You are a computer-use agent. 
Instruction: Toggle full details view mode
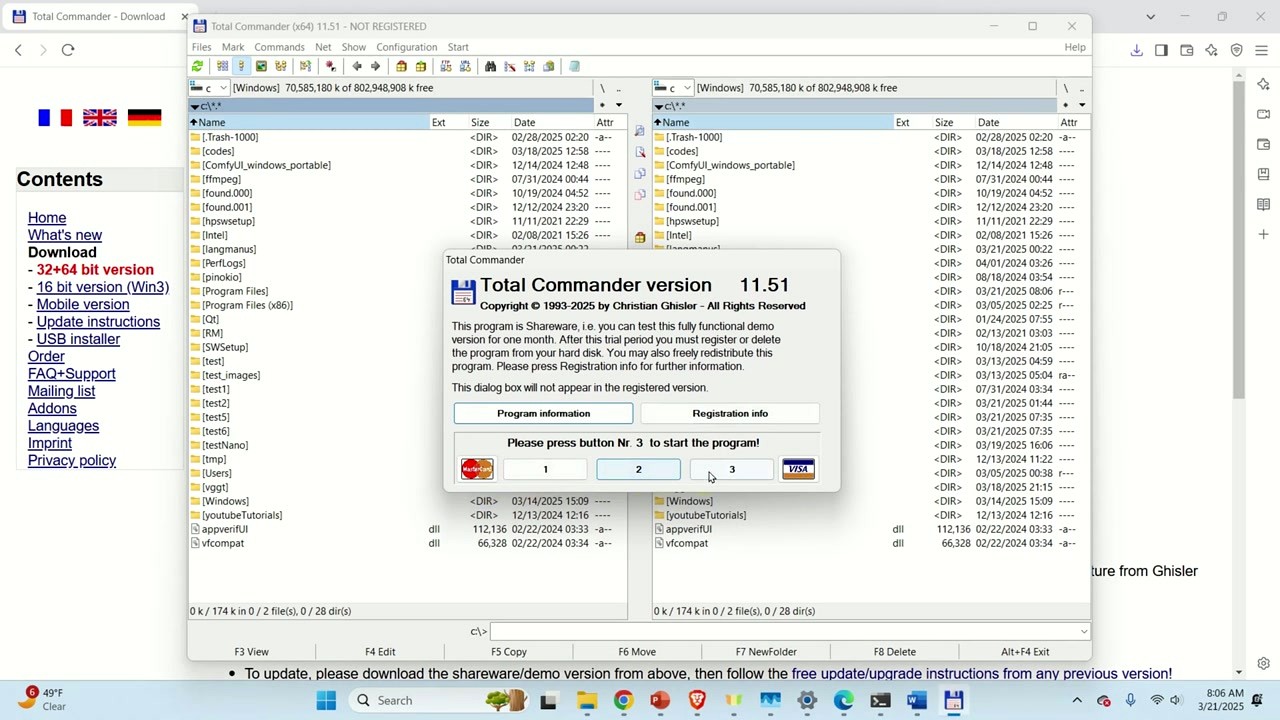pos(240,66)
